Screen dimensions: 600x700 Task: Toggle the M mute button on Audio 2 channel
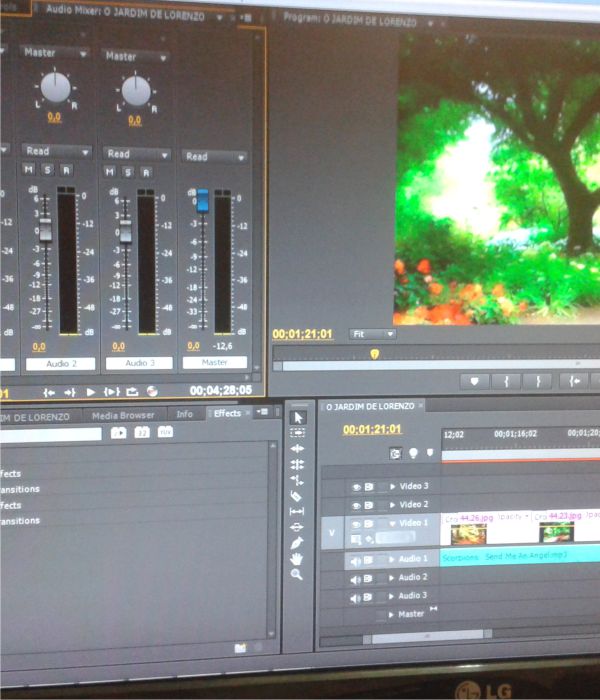(x=29, y=171)
